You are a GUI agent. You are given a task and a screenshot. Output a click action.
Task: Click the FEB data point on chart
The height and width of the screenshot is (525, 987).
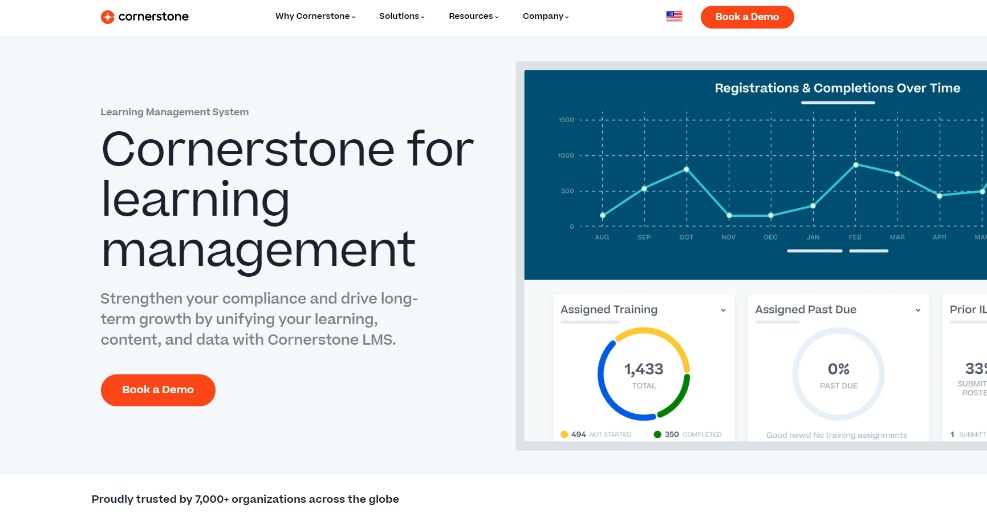tap(855, 165)
